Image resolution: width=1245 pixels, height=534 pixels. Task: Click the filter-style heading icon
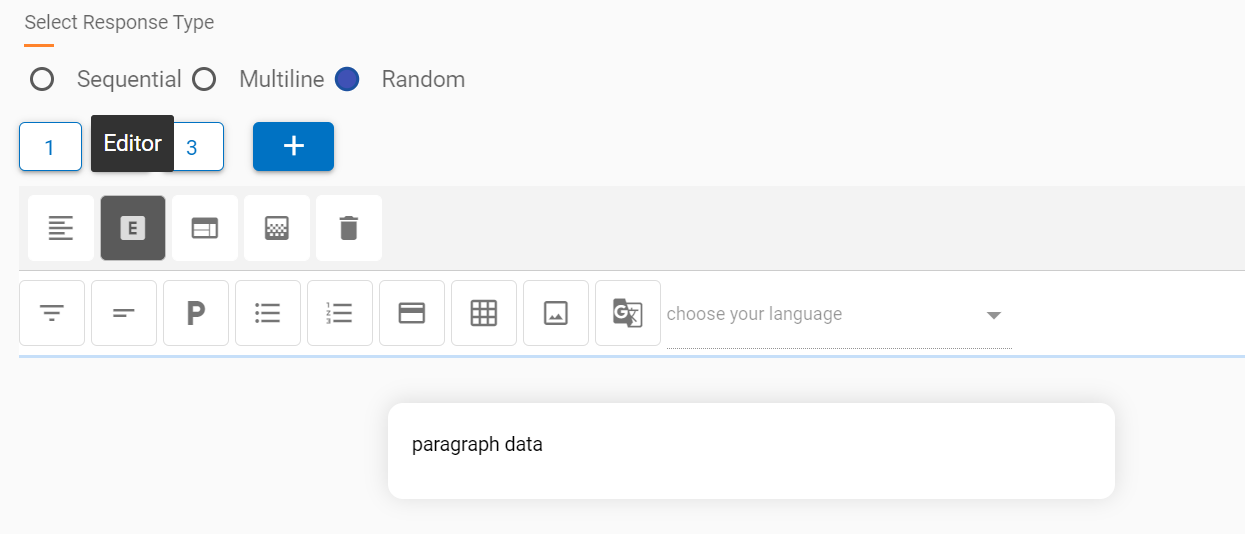52,313
